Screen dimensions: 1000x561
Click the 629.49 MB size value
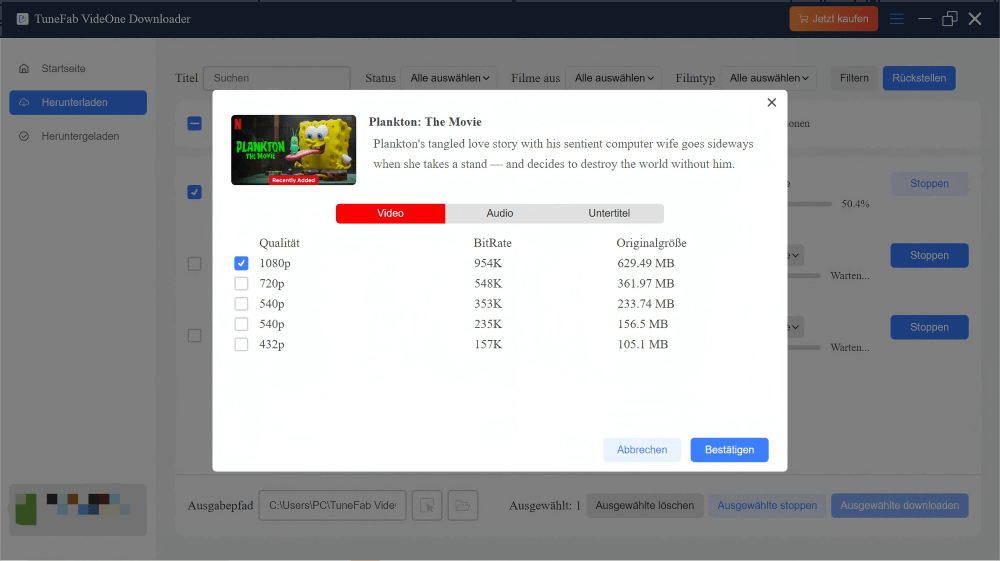pos(645,263)
